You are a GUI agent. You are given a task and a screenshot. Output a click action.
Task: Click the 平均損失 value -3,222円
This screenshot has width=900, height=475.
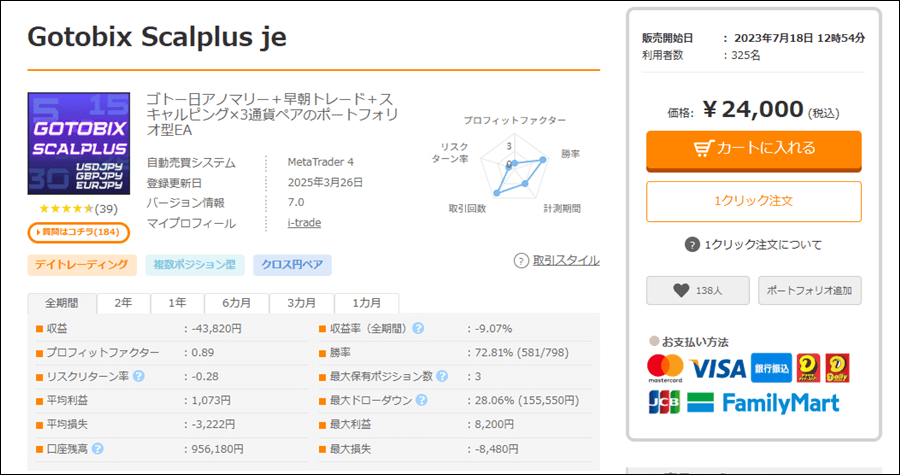(212, 425)
